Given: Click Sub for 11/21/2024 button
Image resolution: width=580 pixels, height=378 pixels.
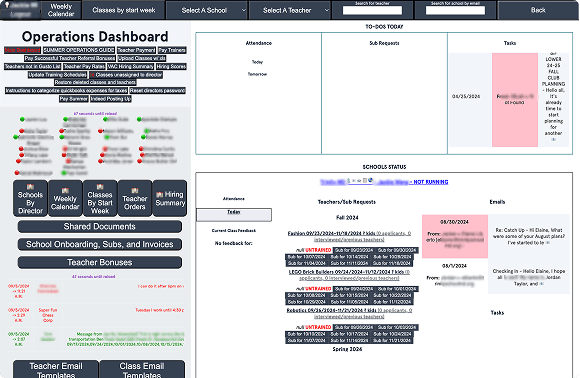Looking at the screenshot, I should [x=392, y=340].
